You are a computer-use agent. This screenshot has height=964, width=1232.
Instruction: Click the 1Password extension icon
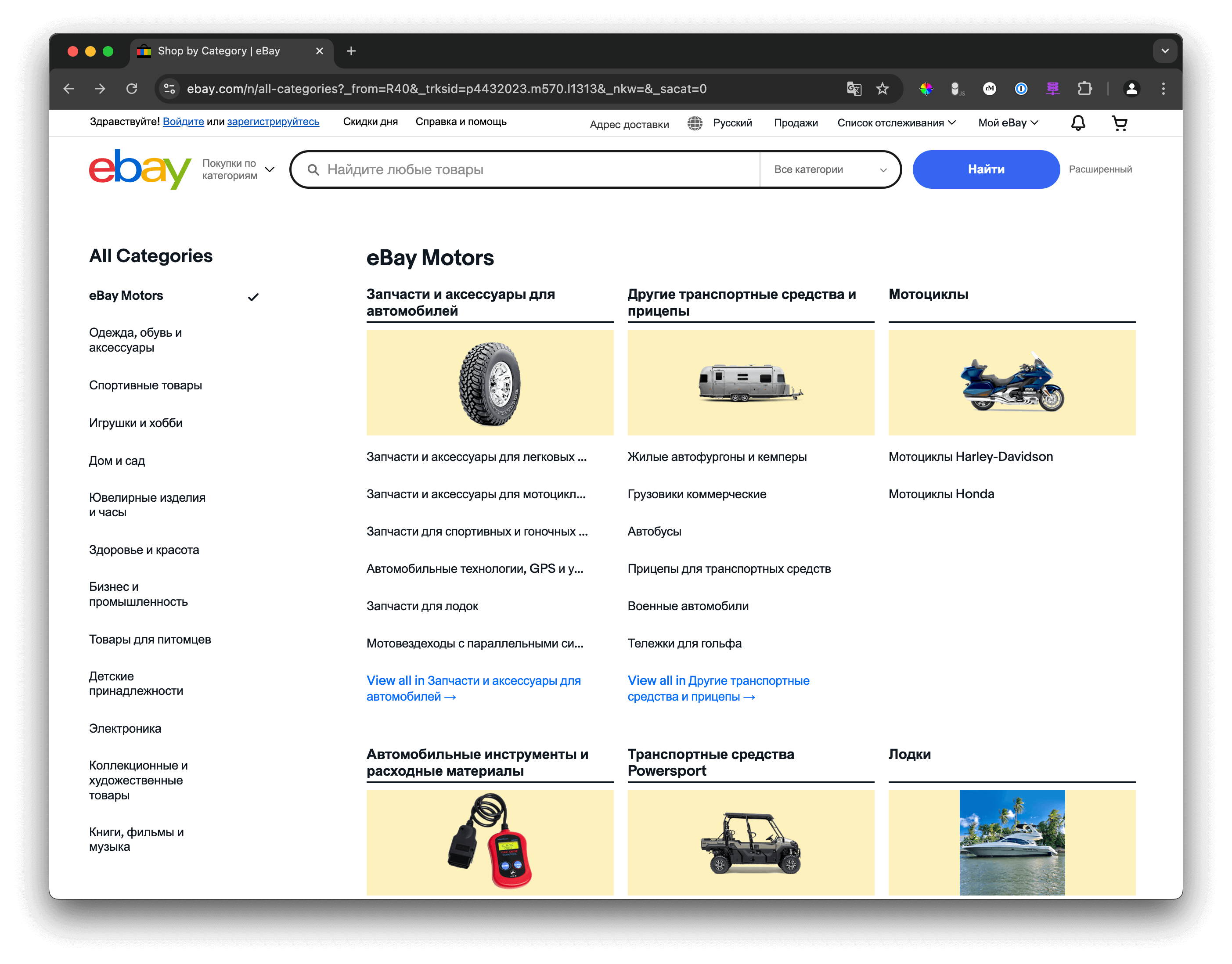point(1020,89)
